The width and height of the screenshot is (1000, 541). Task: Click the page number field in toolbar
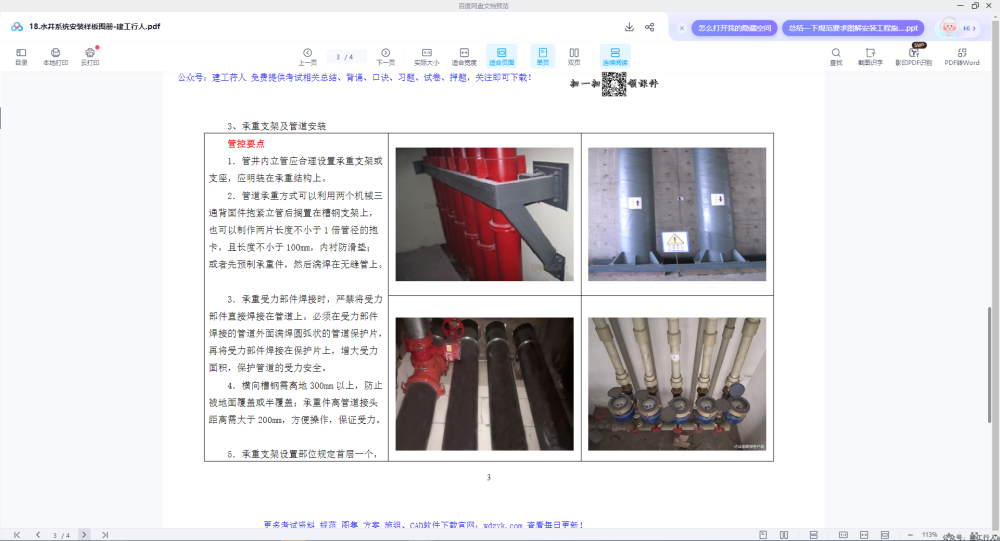point(344,57)
